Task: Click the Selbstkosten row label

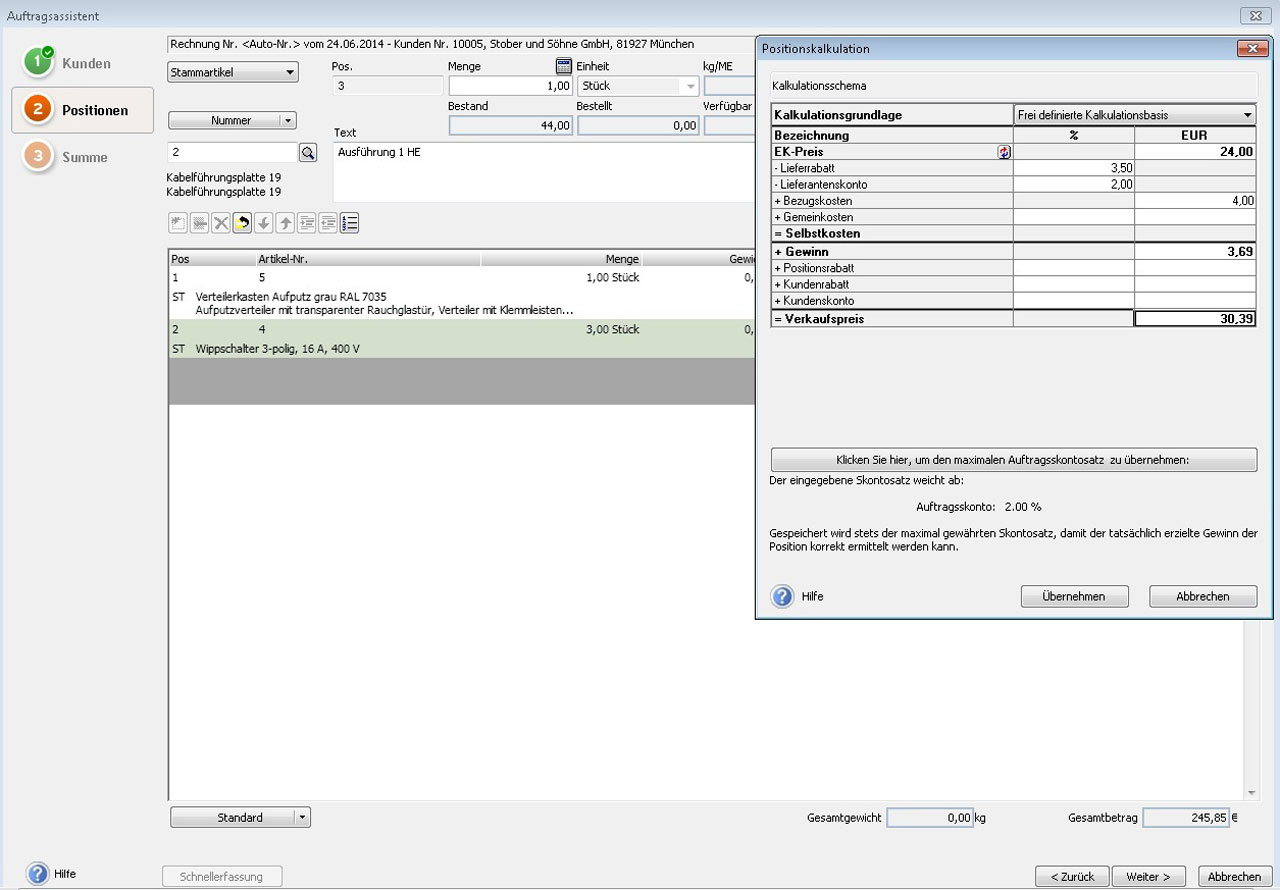Action: click(816, 233)
